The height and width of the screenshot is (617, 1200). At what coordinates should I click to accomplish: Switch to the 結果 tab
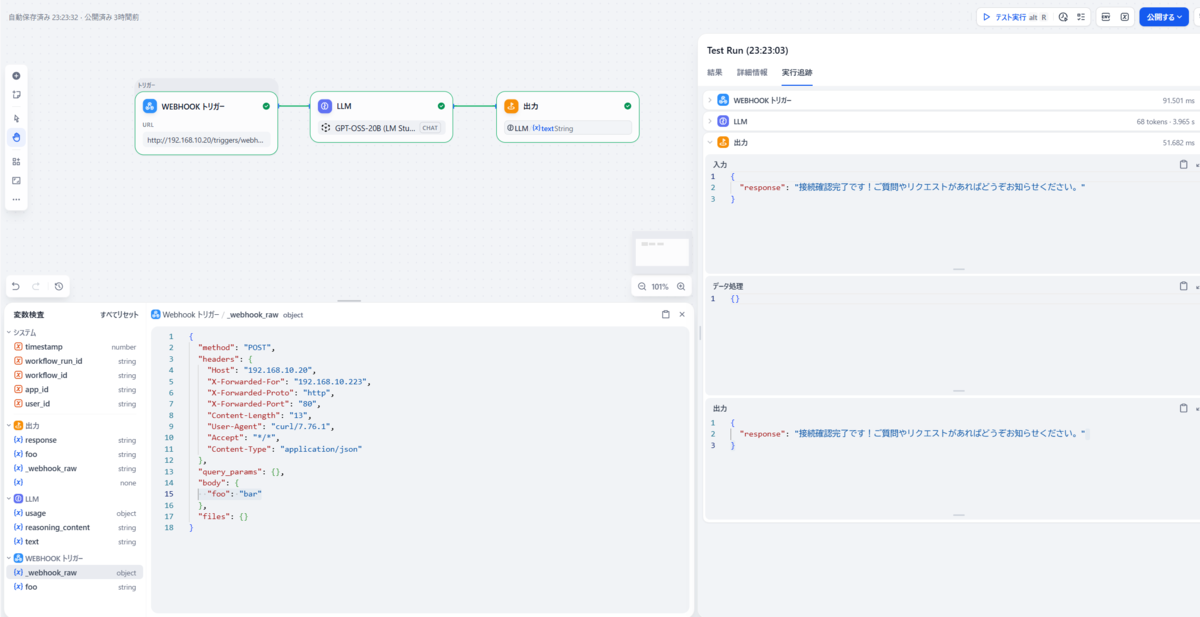tap(714, 73)
